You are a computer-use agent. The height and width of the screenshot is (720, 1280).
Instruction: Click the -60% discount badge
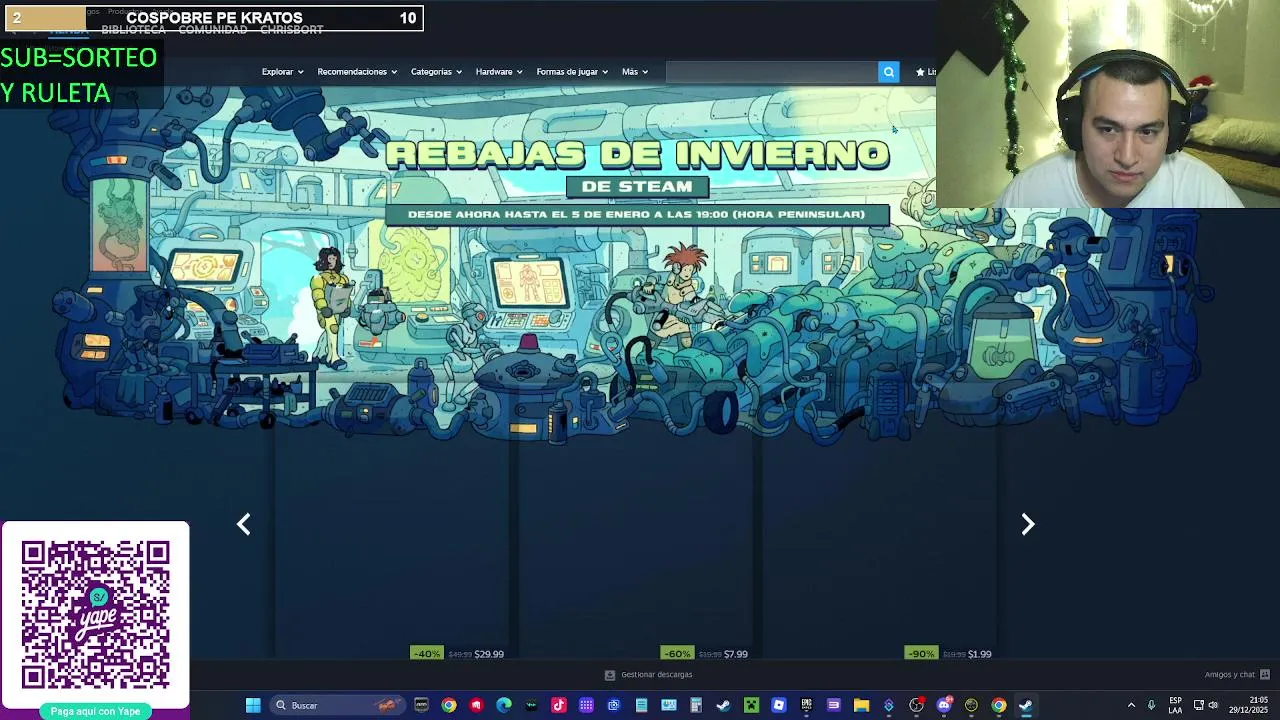pos(677,654)
